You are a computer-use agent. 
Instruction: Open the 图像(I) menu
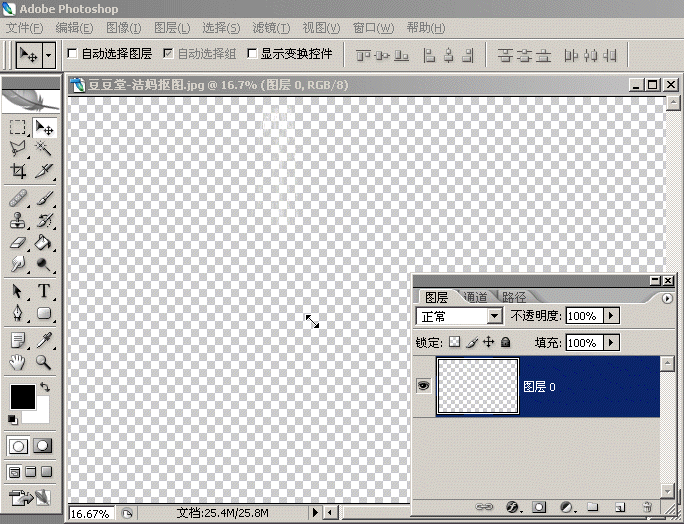coord(124,28)
